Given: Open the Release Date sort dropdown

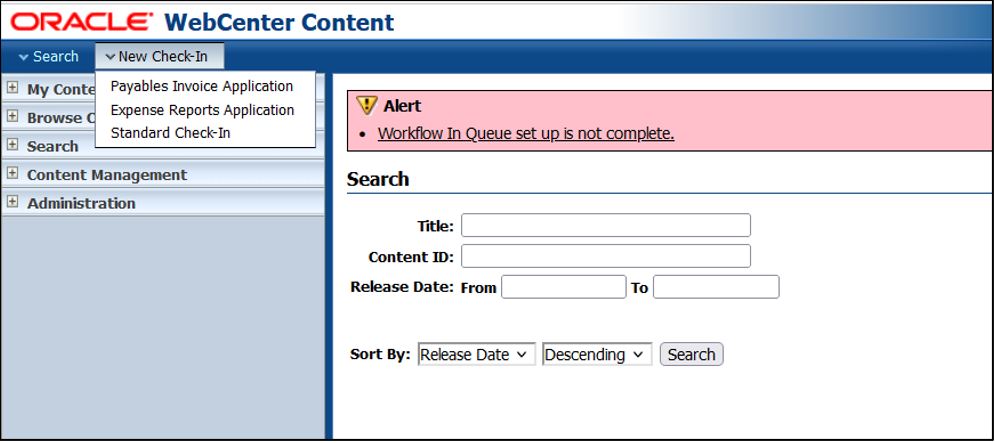Looking at the screenshot, I should [x=477, y=354].
